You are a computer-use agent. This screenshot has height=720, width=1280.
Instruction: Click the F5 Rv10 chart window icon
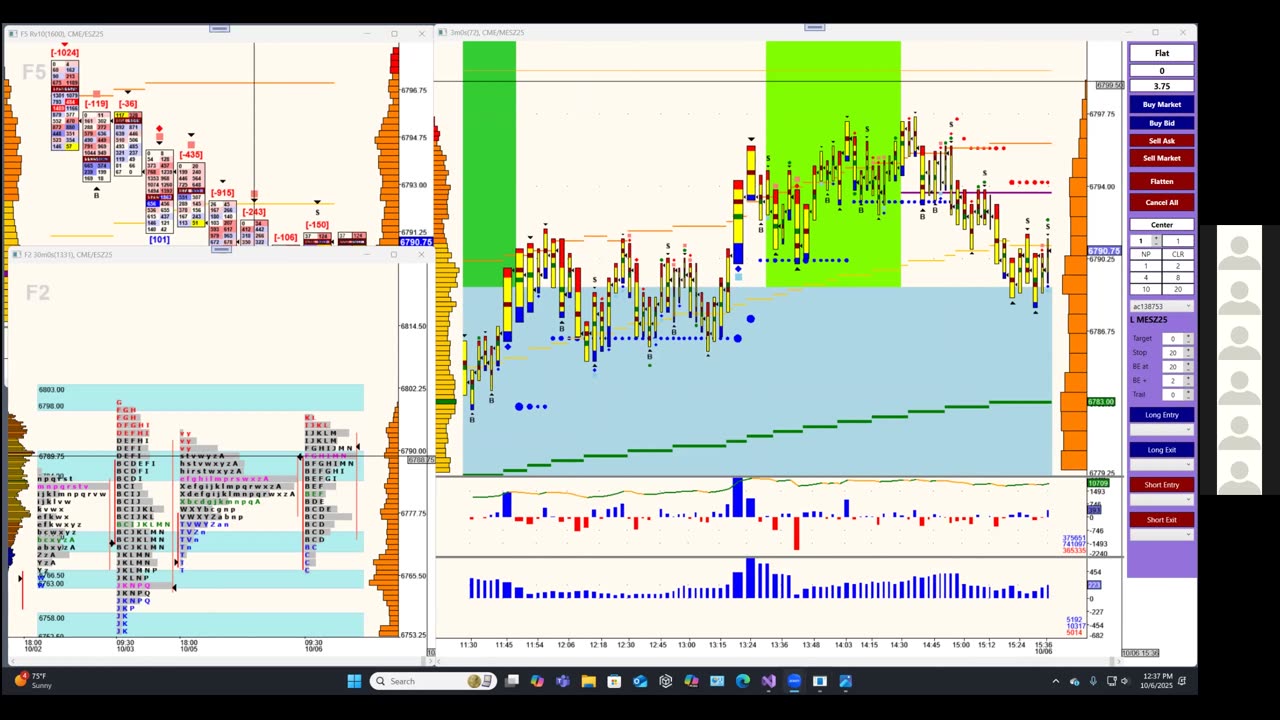tap(12, 34)
